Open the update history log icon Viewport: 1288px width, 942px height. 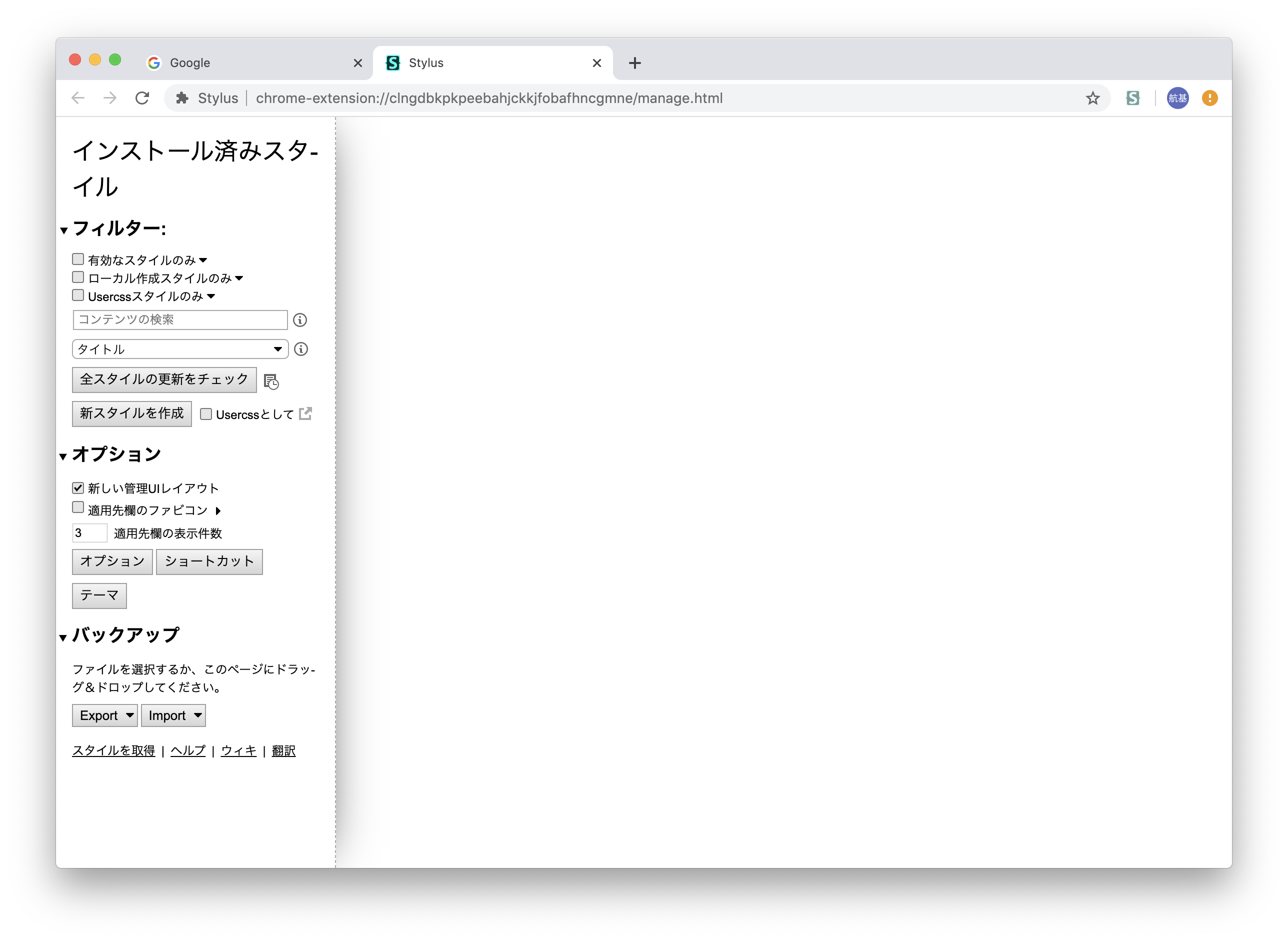pos(271,381)
